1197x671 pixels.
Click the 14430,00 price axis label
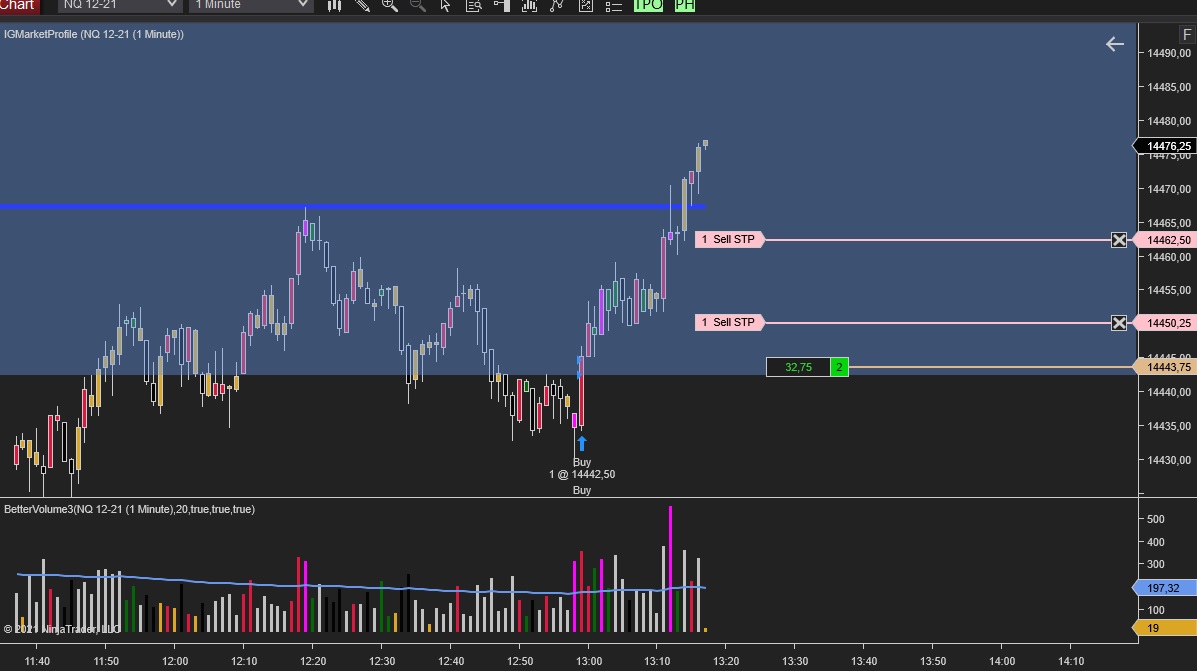point(1169,460)
